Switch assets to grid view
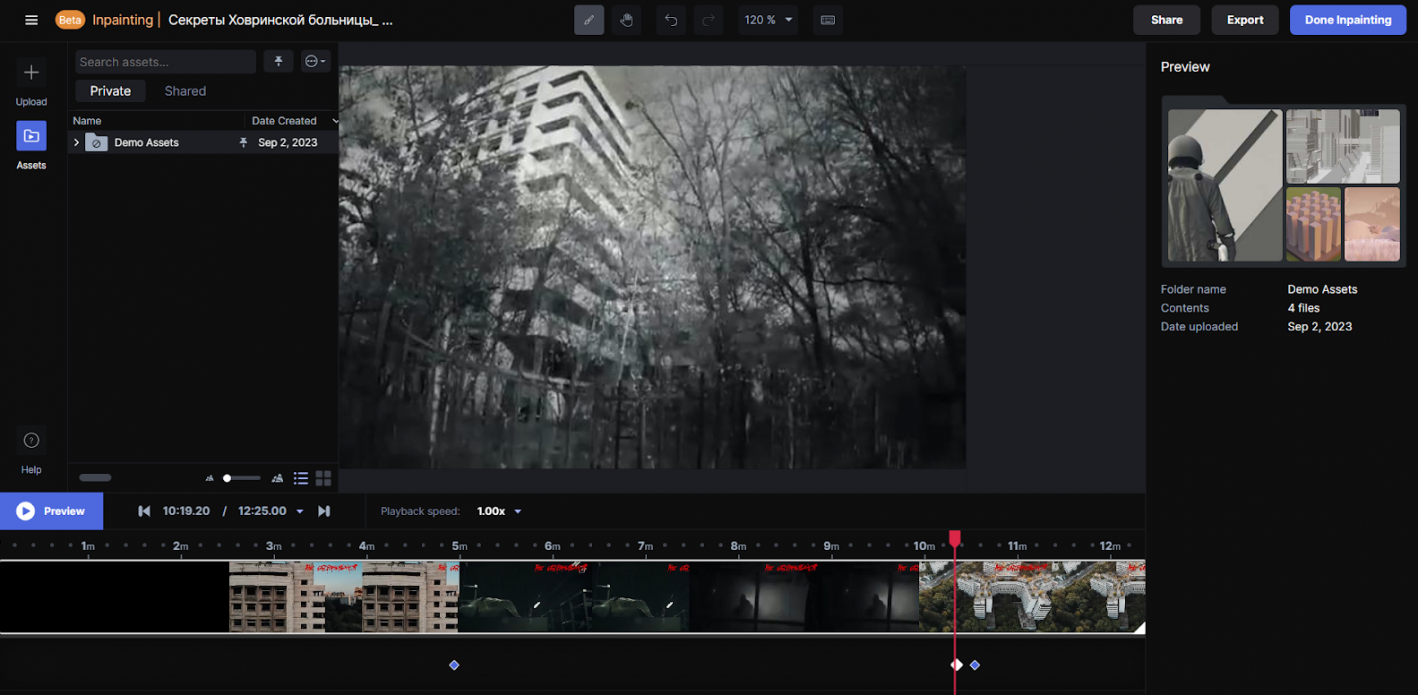This screenshot has width=1418, height=695. click(x=323, y=479)
